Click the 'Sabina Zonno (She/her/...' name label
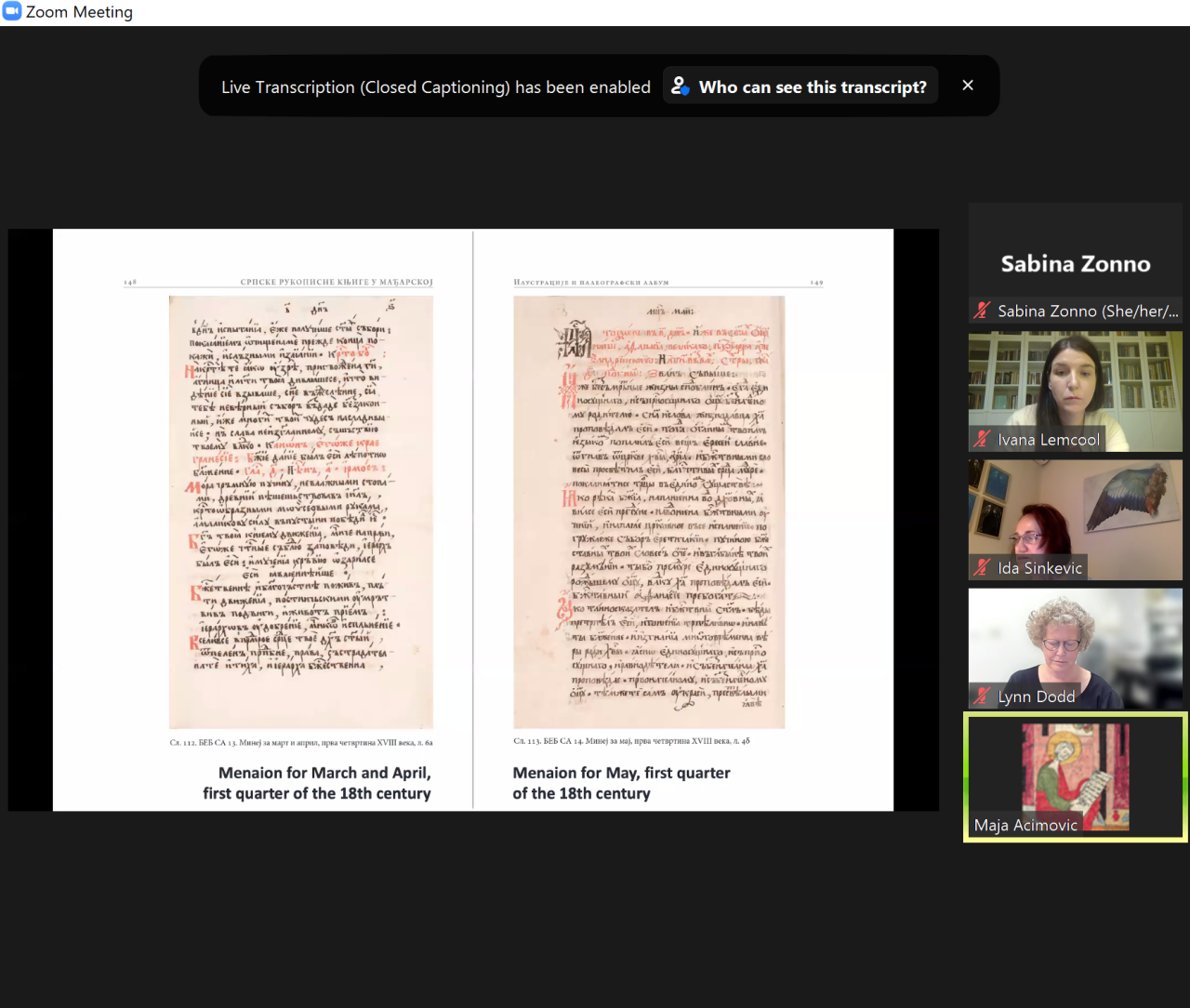 coord(1088,312)
